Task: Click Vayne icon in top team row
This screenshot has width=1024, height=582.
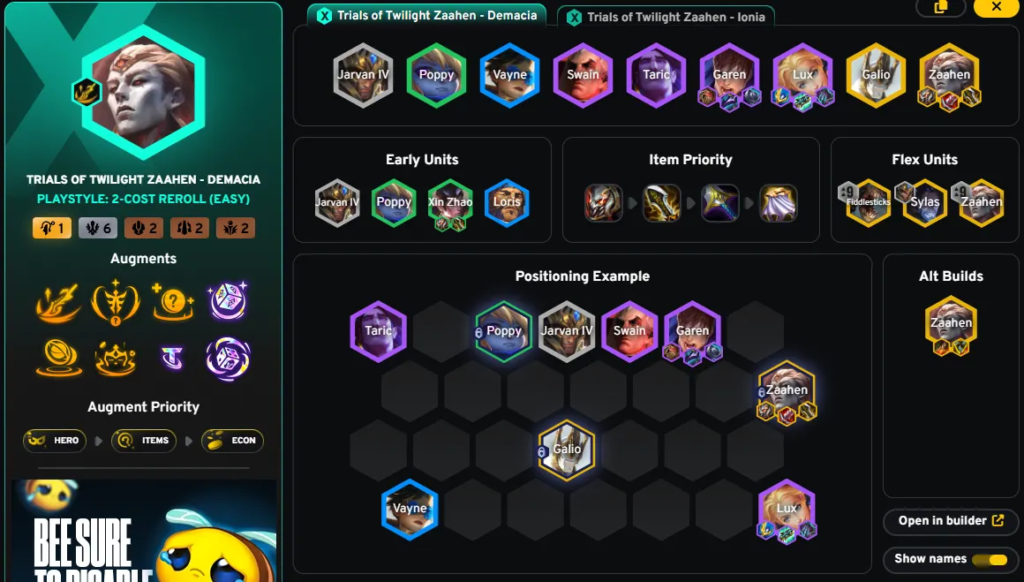Action: [x=509, y=75]
